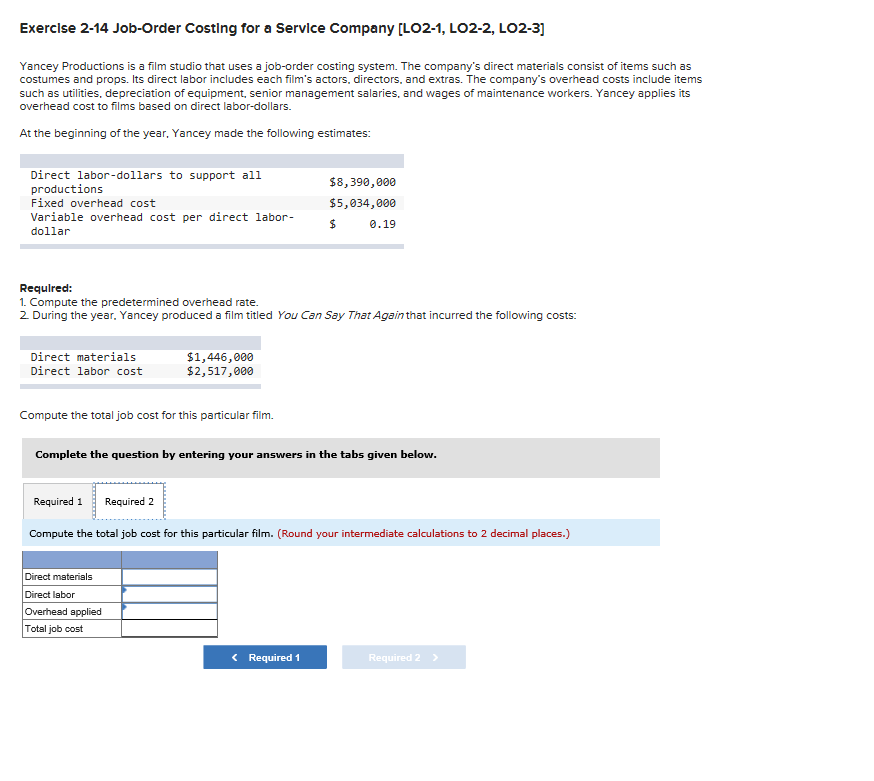Click the Direct materials input field
Viewport: 874px width, 781px height.
point(168,577)
